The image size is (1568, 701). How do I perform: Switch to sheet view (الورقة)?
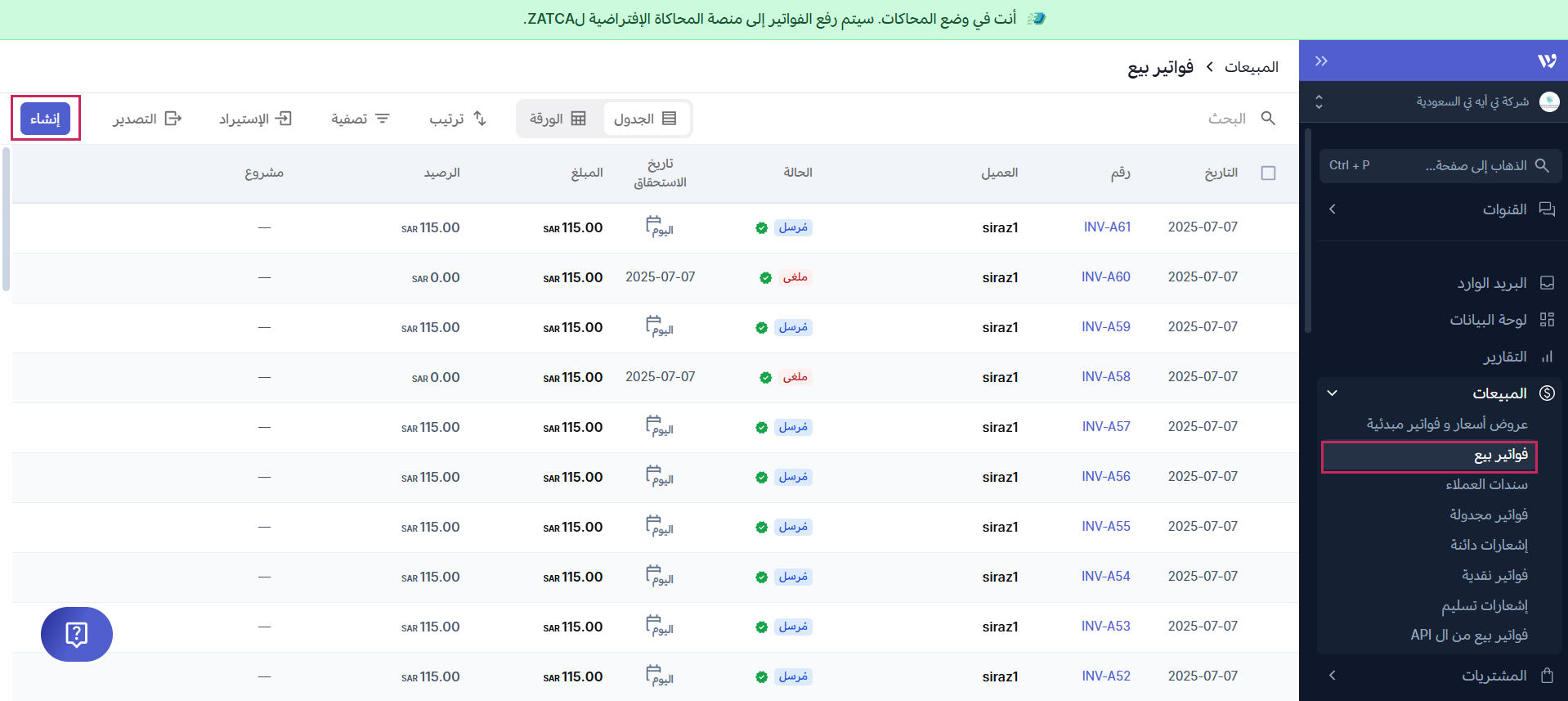pyautogui.click(x=558, y=119)
